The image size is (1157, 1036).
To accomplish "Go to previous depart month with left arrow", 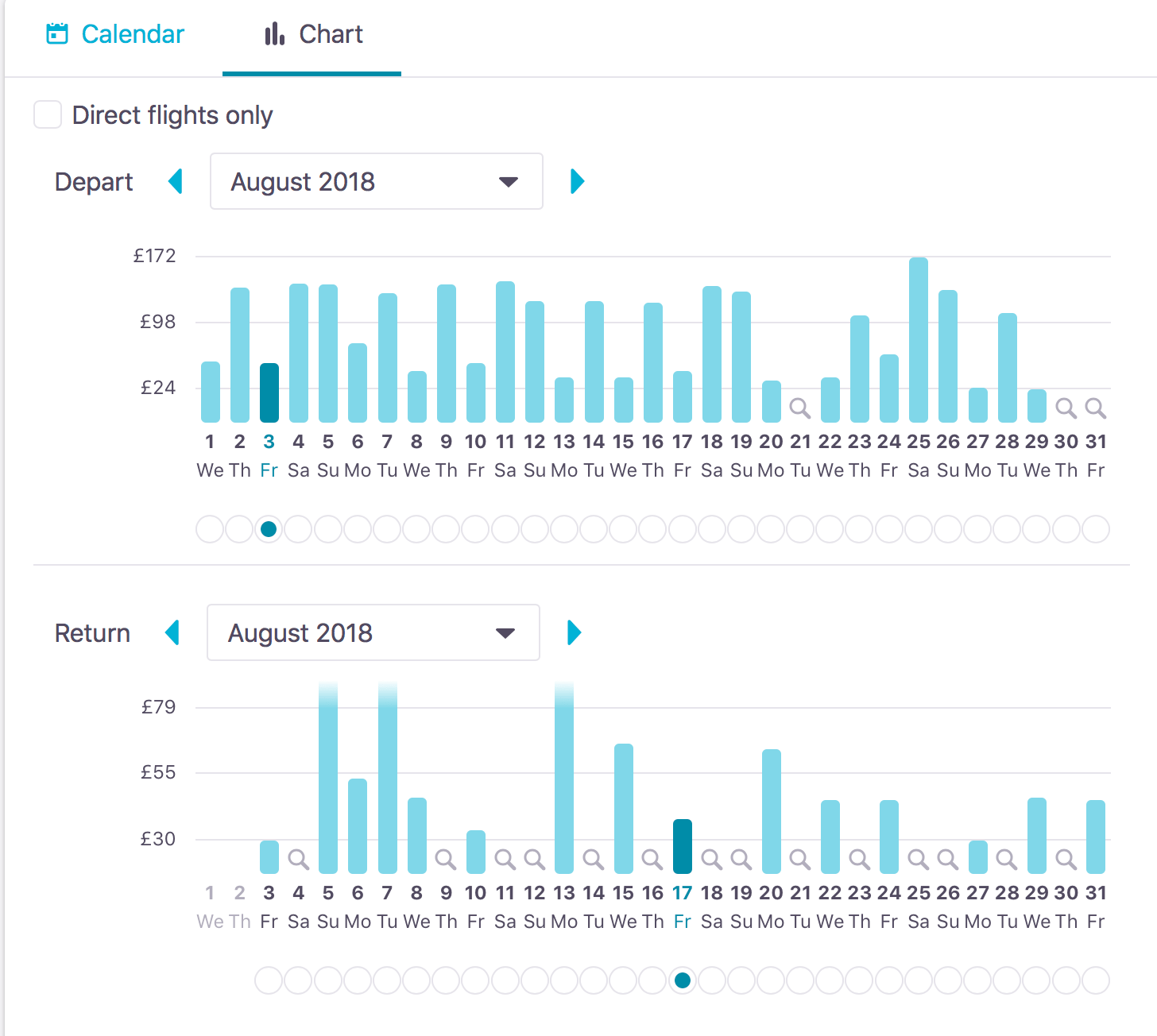I will [x=176, y=182].
